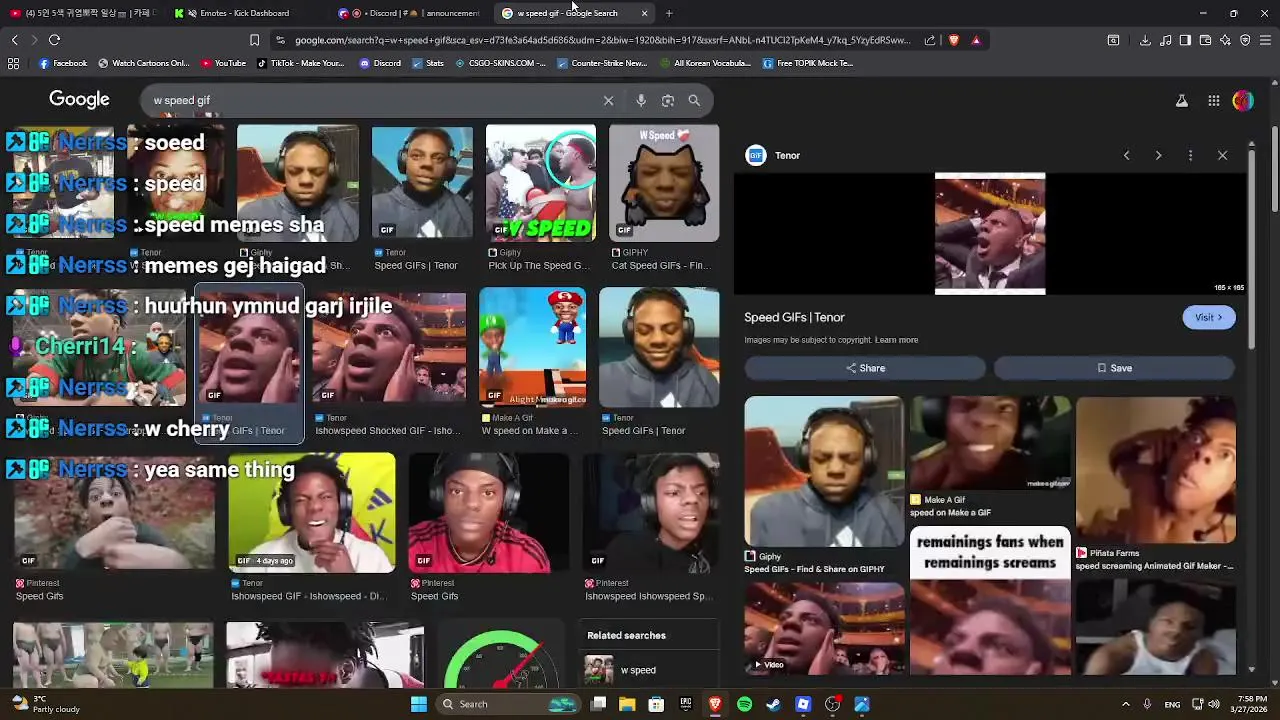
Task: Open the Watch Cartoons Onl... bookmark
Action: [x=143, y=63]
